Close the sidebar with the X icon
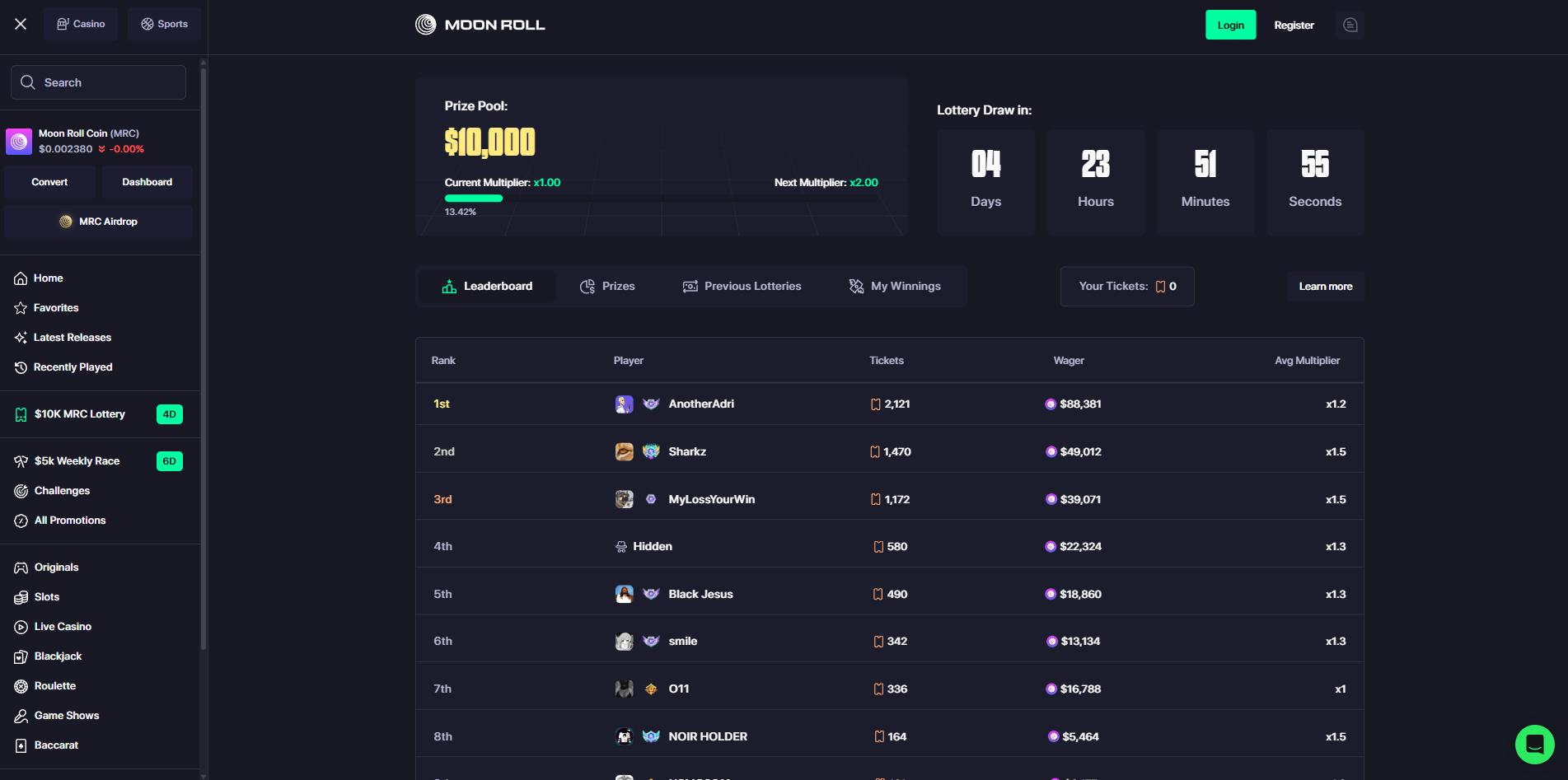Image resolution: width=1568 pixels, height=780 pixels. pyautogui.click(x=21, y=24)
